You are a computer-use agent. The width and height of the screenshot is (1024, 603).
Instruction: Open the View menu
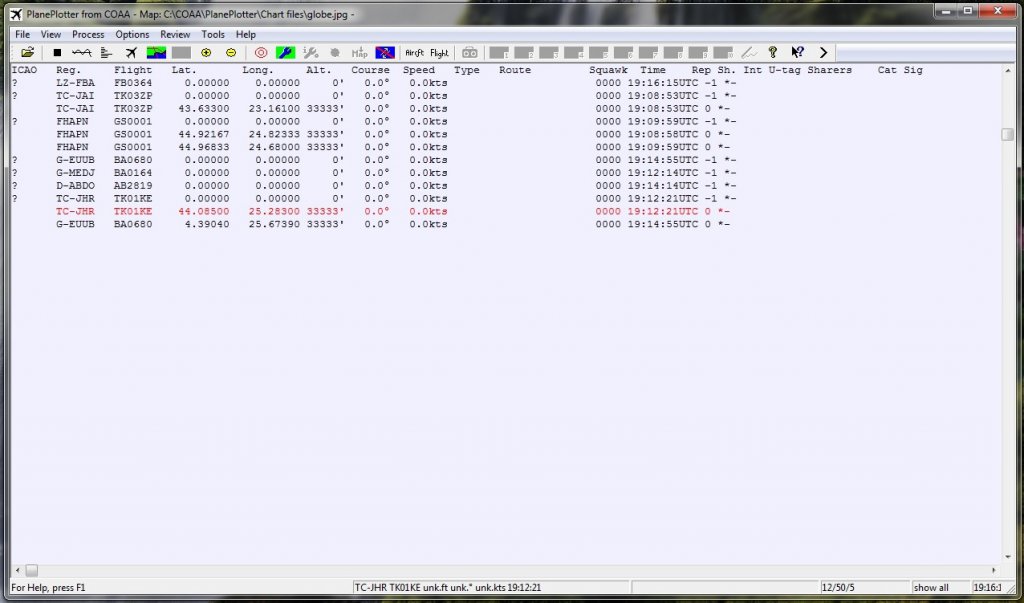[51, 35]
